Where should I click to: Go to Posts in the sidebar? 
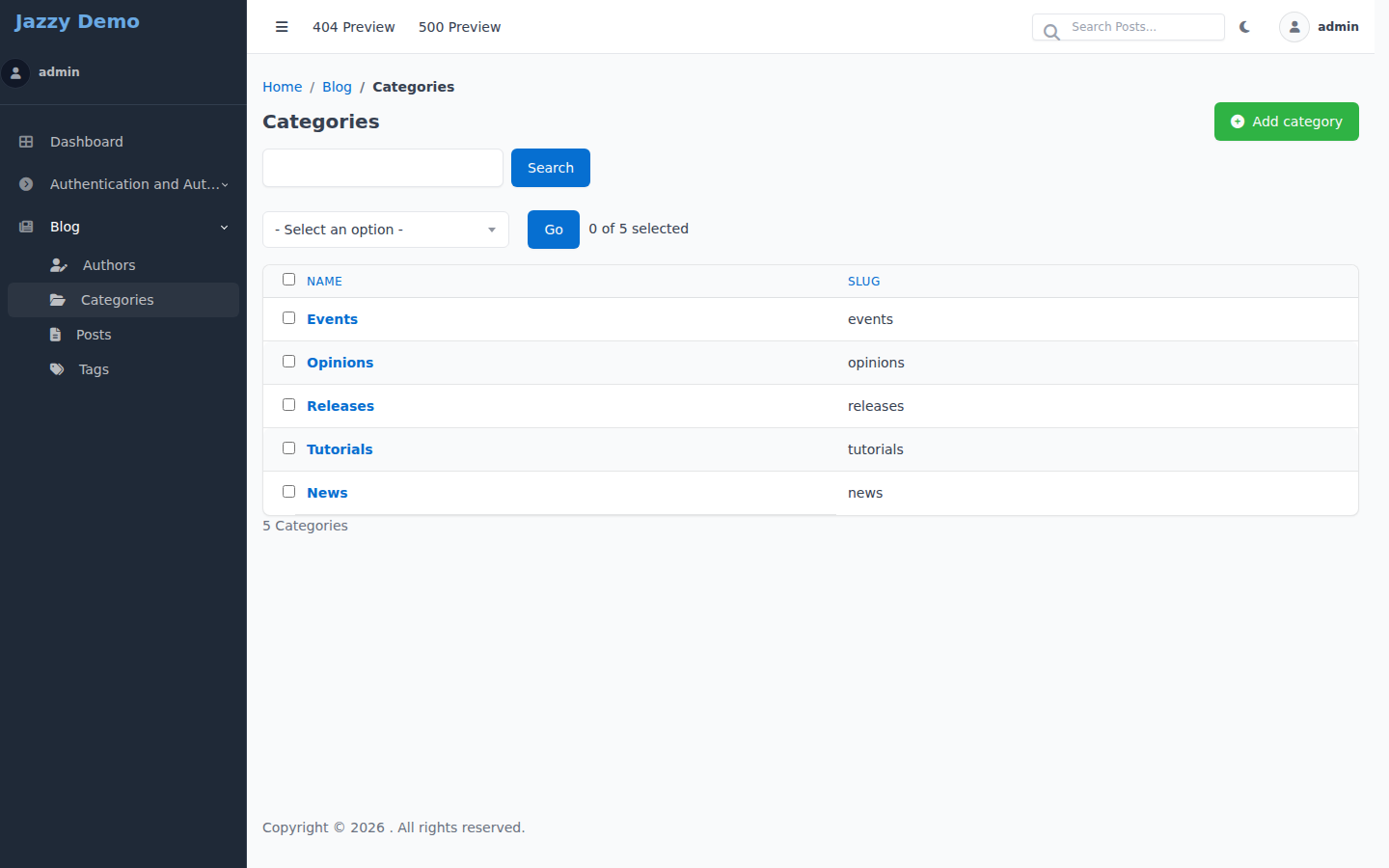[x=123, y=335]
